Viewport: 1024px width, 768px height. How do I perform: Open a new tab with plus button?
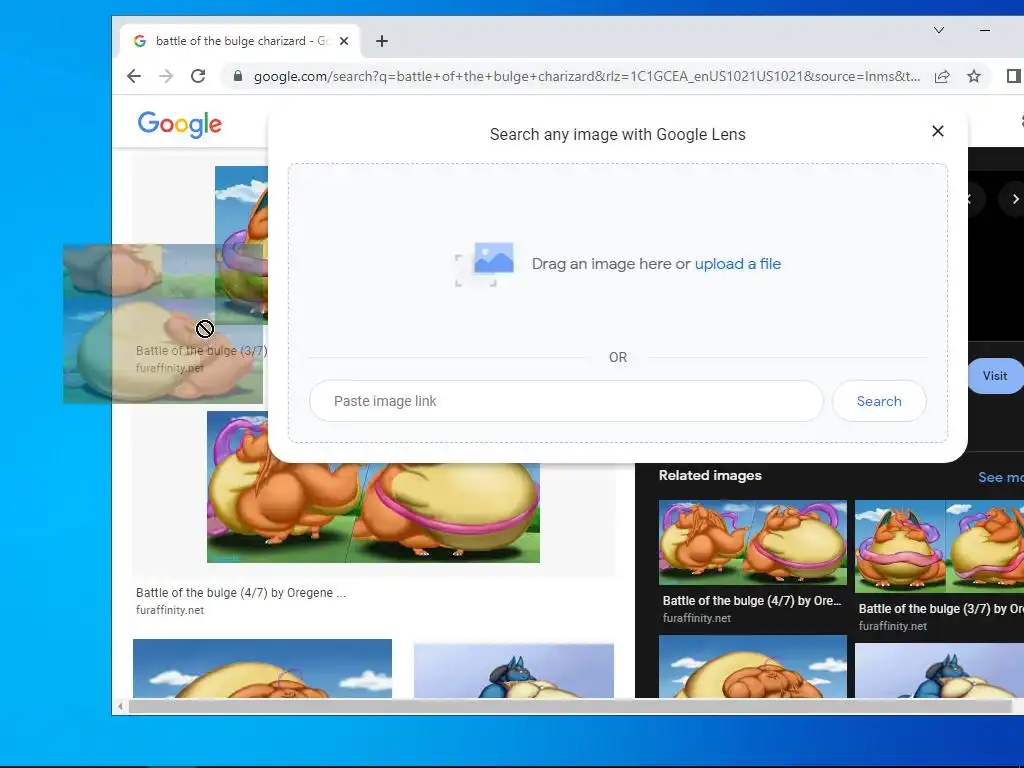[382, 41]
